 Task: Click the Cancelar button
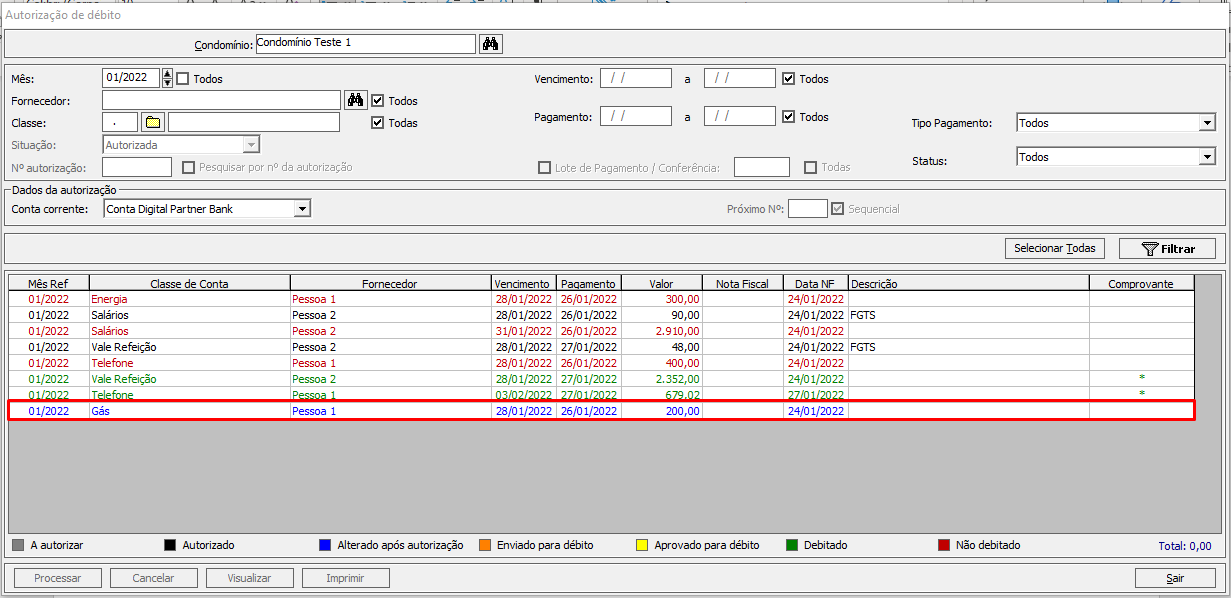tap(154, 578)
